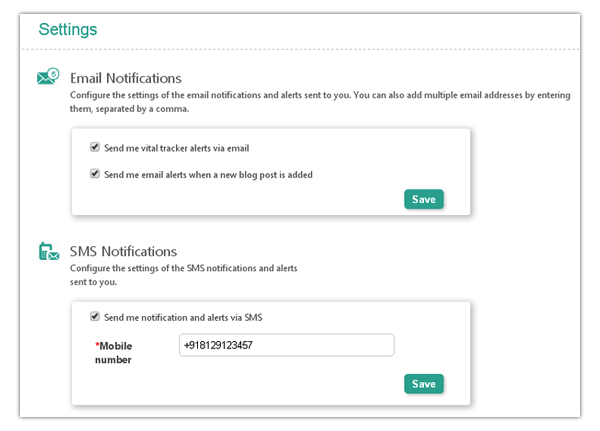Viewport: 600px width, 431px height.
Task: Select the Email Notifications heading
Action: 126,78
